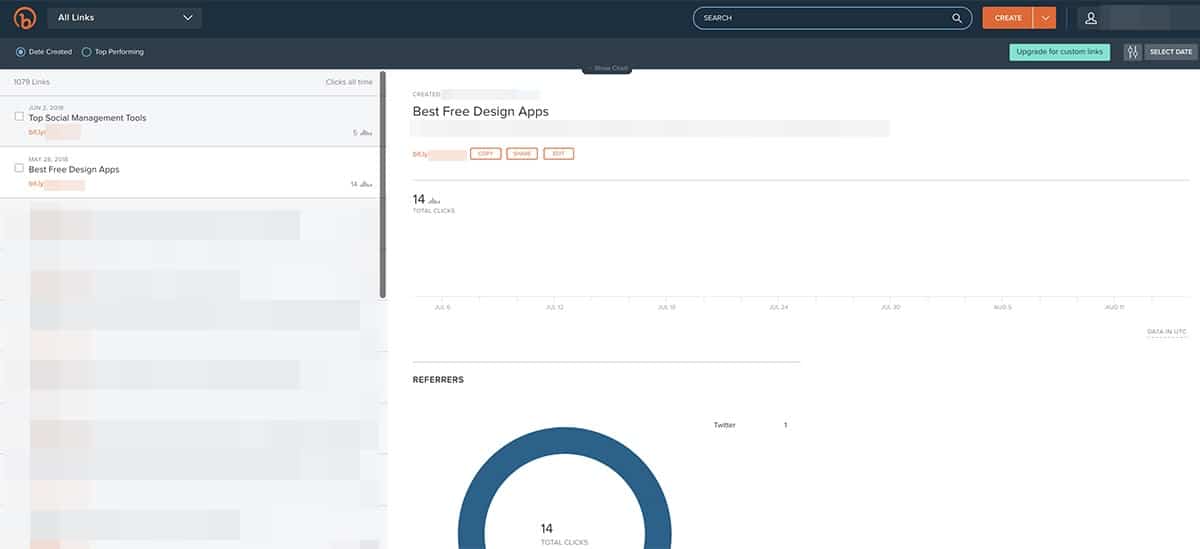Screen dimensions: 1200x549
Task: Click the list chart icon beside 14 clicks
Action: click(366, 184)
